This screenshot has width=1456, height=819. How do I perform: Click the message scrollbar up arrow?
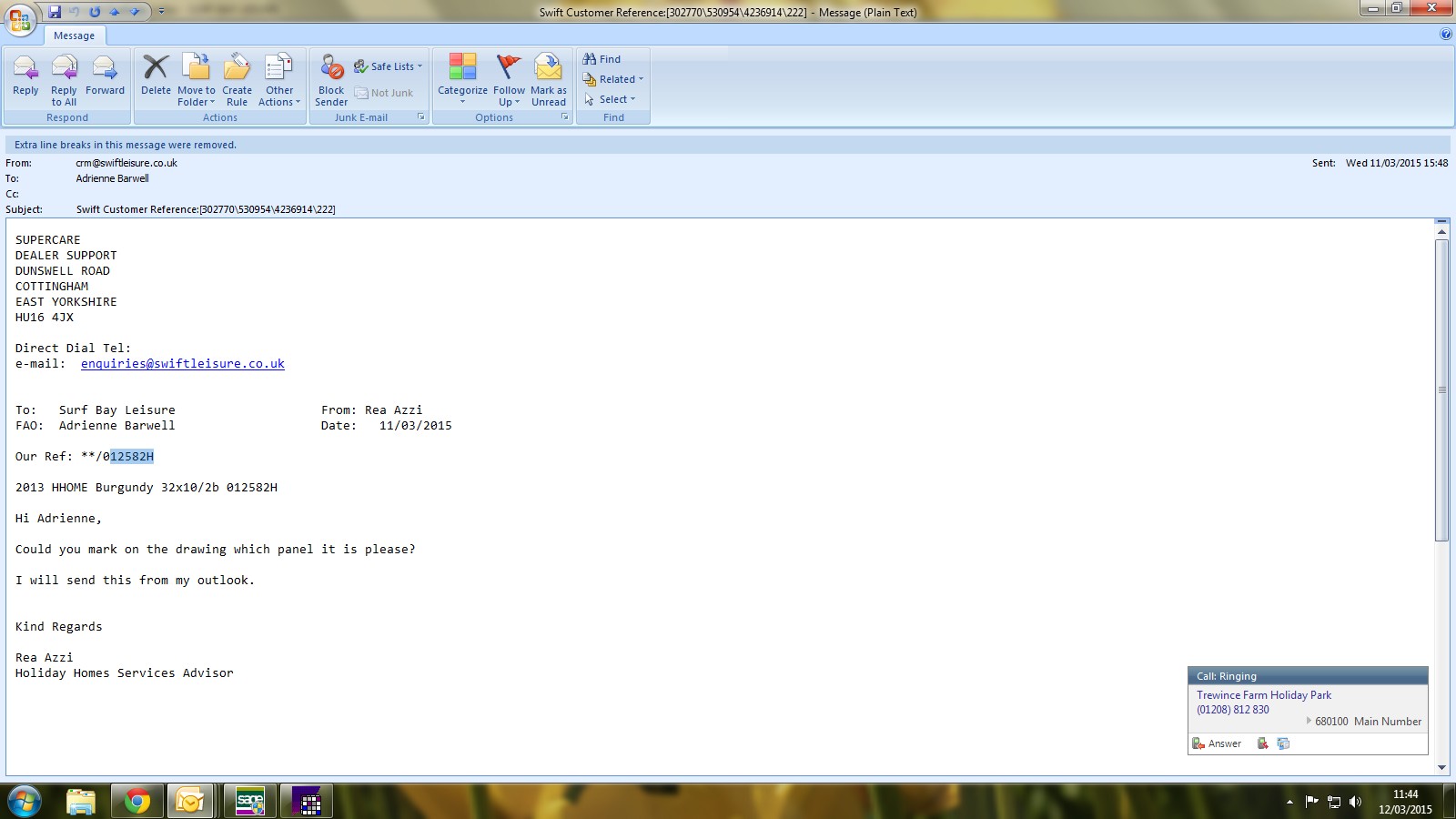click(x=1441, y=232)
